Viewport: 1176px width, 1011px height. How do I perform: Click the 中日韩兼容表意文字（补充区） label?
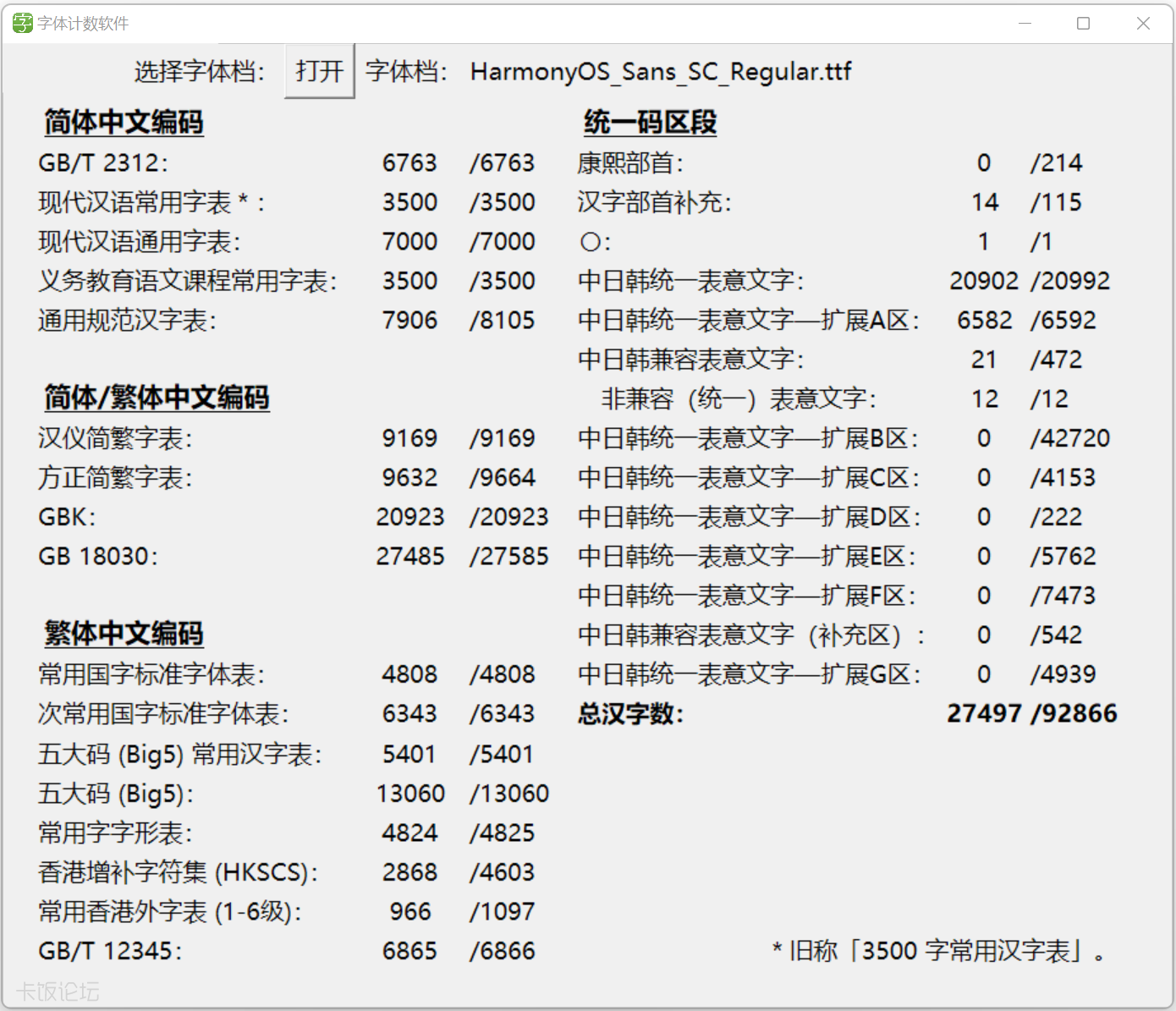click(752, 635)
